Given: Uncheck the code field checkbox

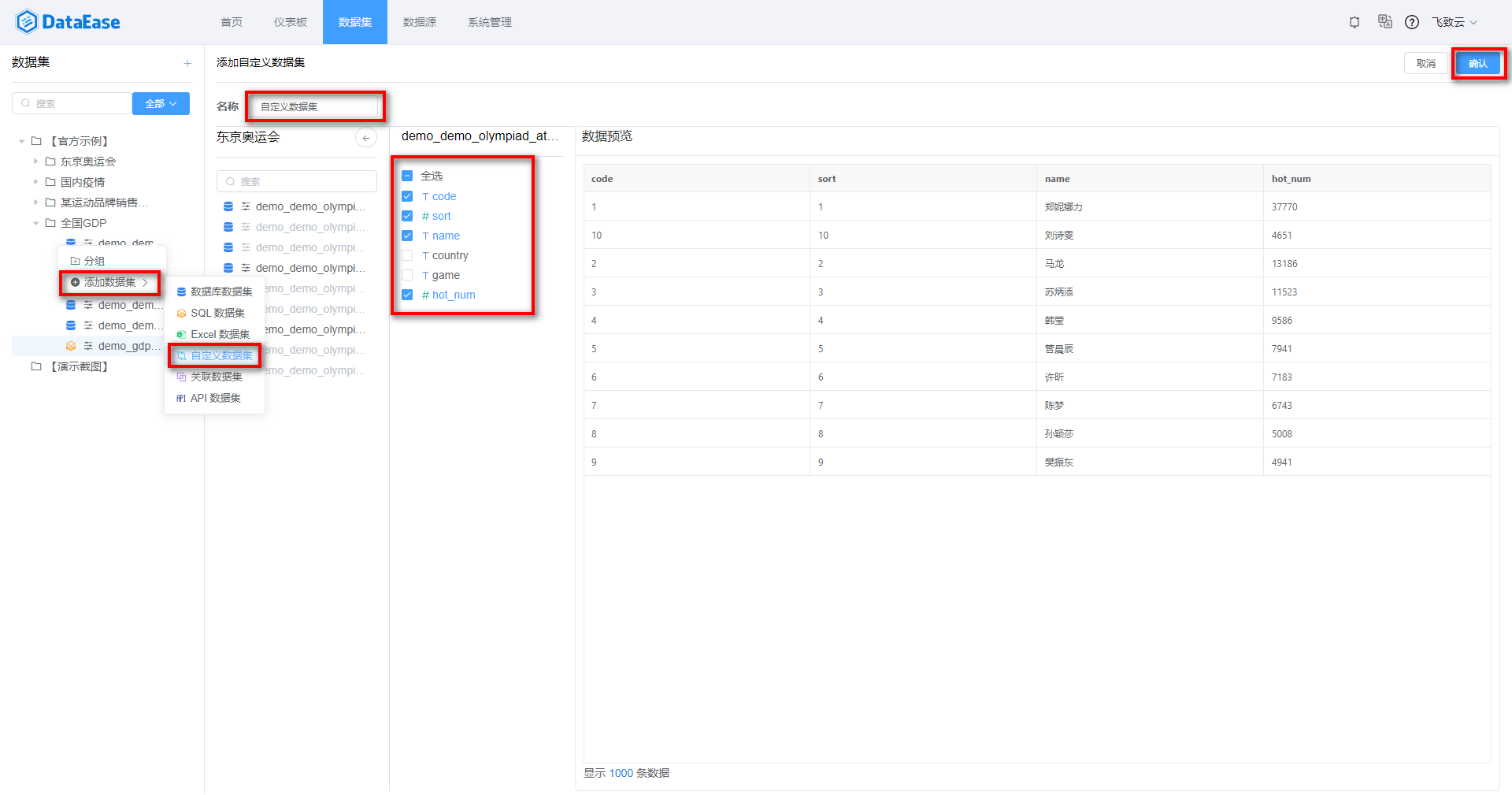Looking at the screenshot, I should [x=407, y=196].
